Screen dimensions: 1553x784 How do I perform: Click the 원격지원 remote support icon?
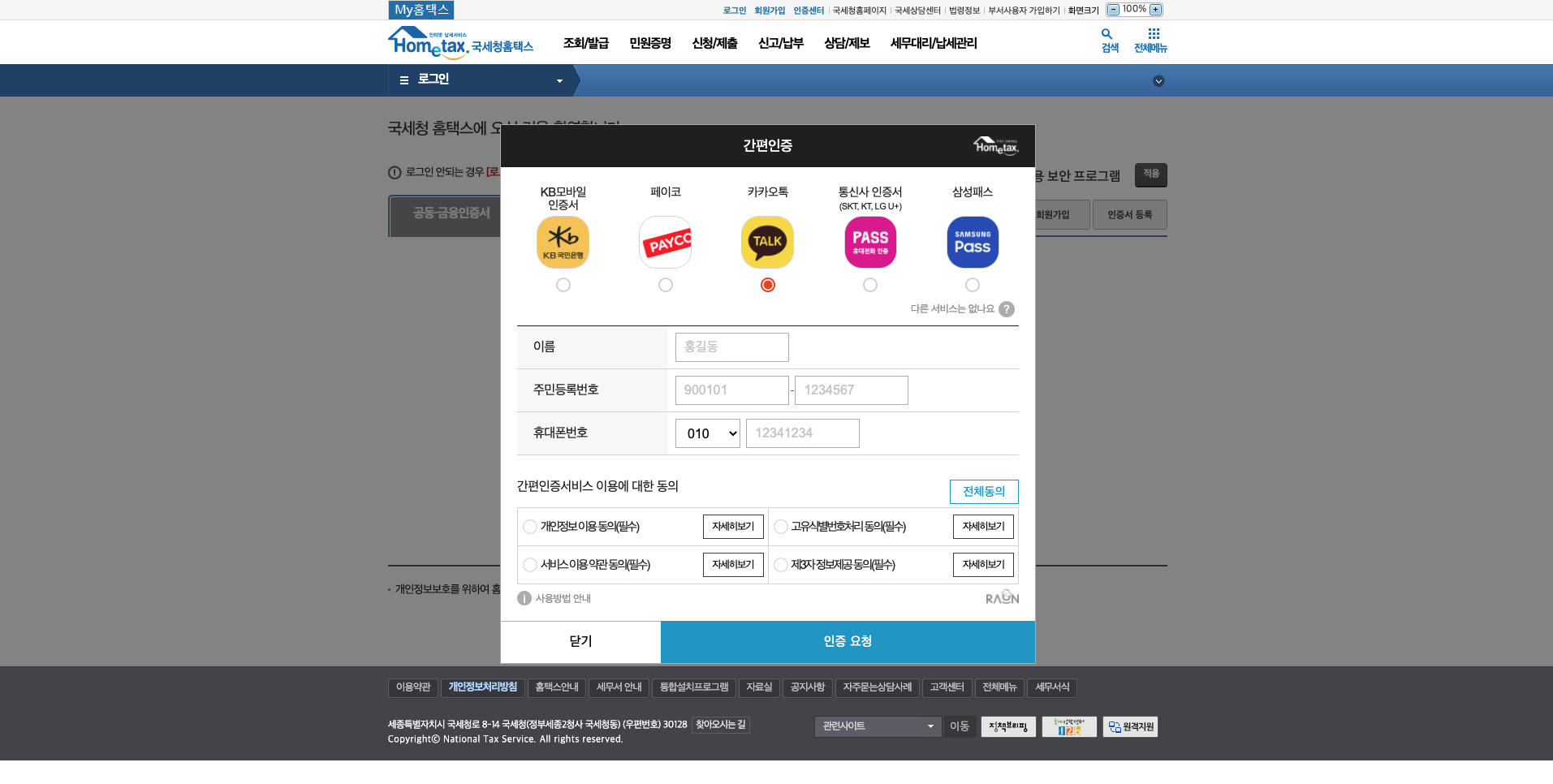[x=1130, y=726]
